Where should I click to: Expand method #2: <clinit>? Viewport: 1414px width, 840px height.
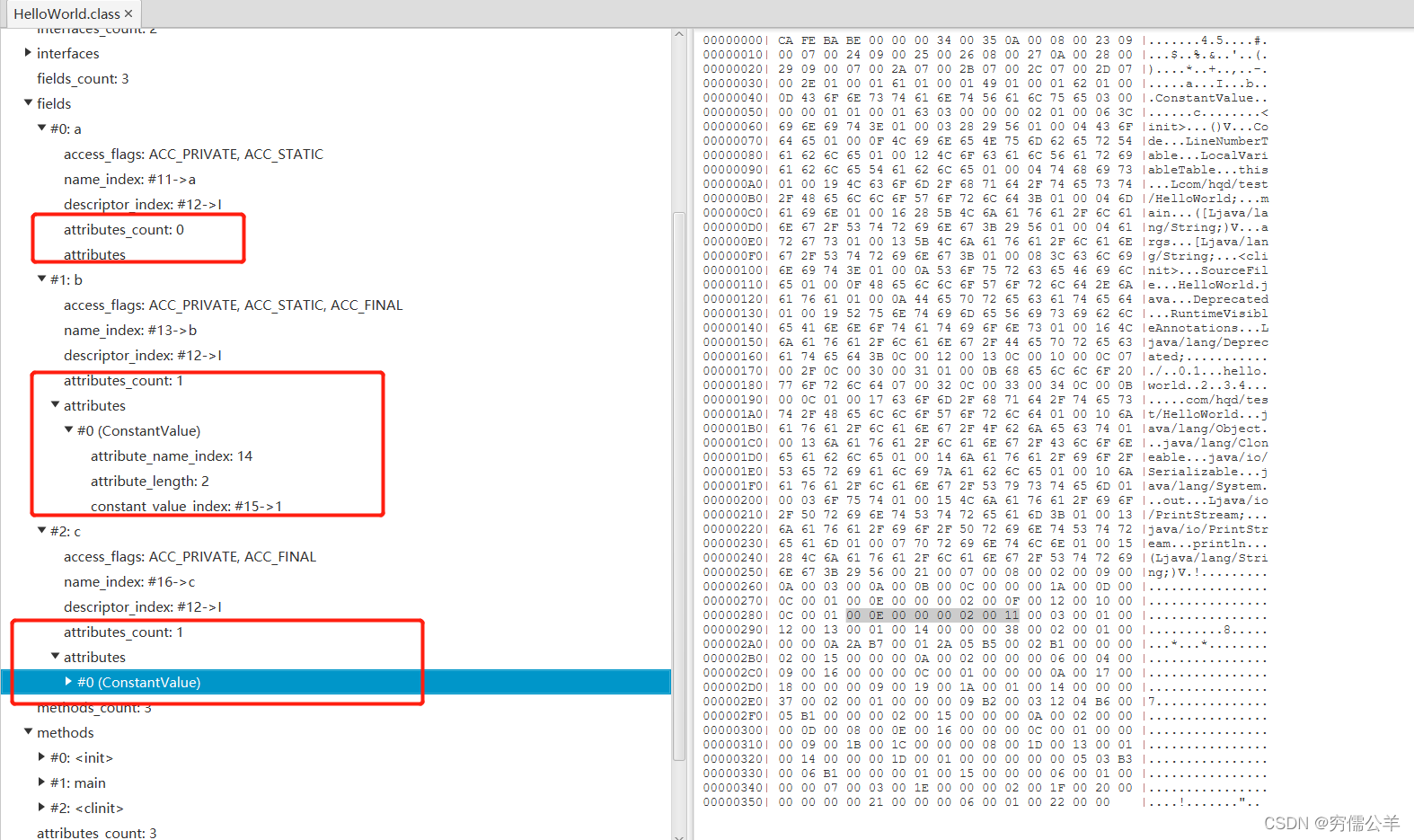click(41, 808)
